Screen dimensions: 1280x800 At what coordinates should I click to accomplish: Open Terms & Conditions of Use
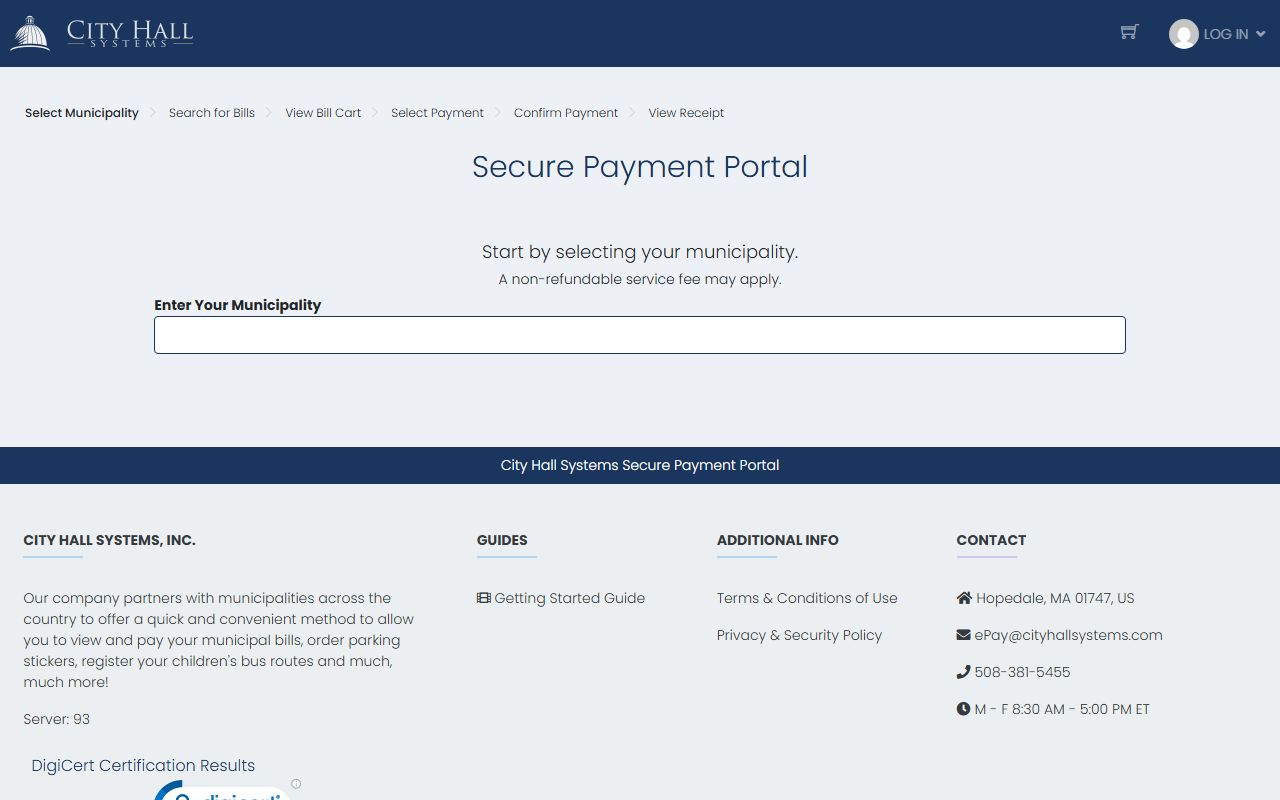[x=807, y=598]
